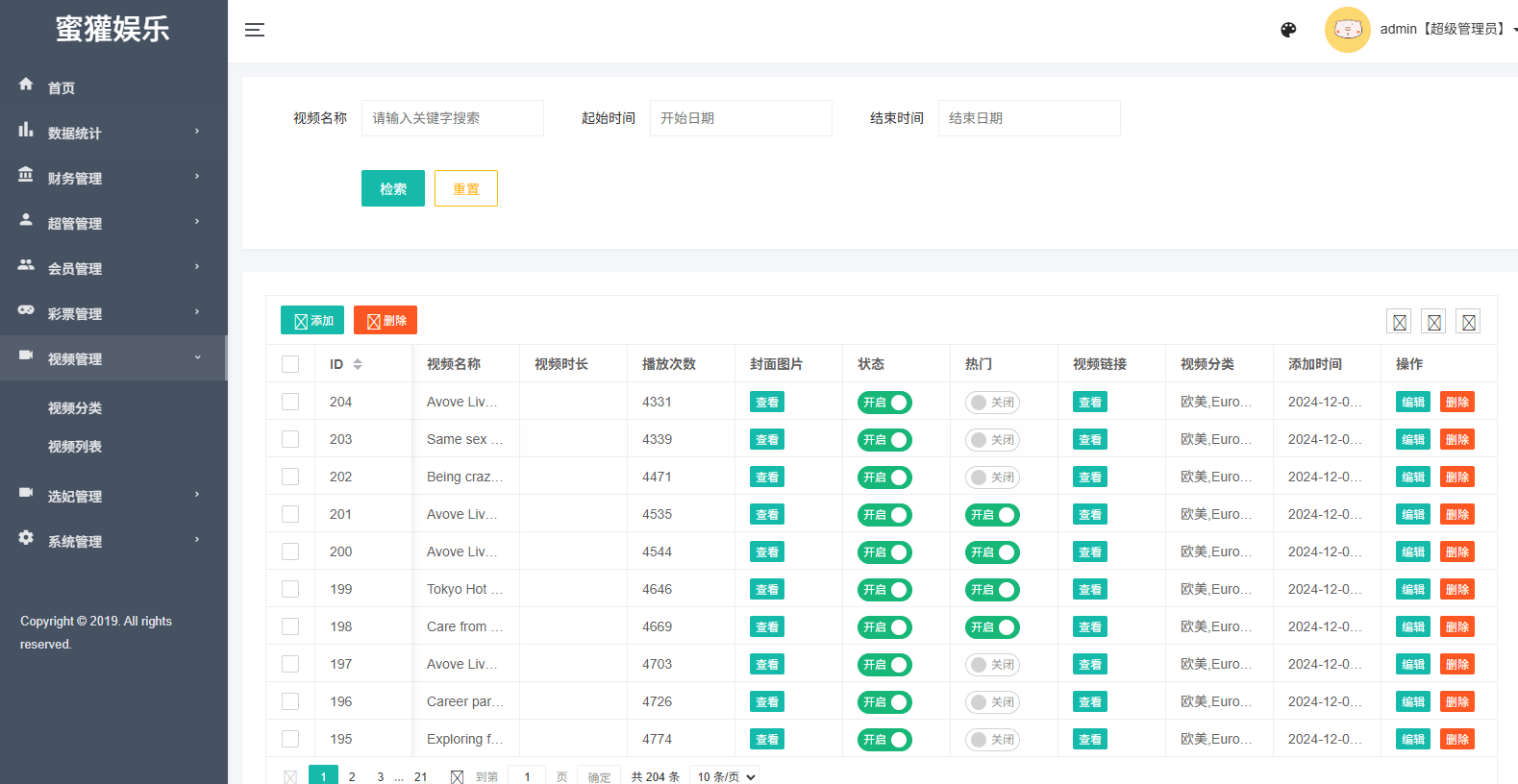This screenshot has width=1518, height=784.
Task: Click the ID column sort arrows
Action: coord(358,364)
